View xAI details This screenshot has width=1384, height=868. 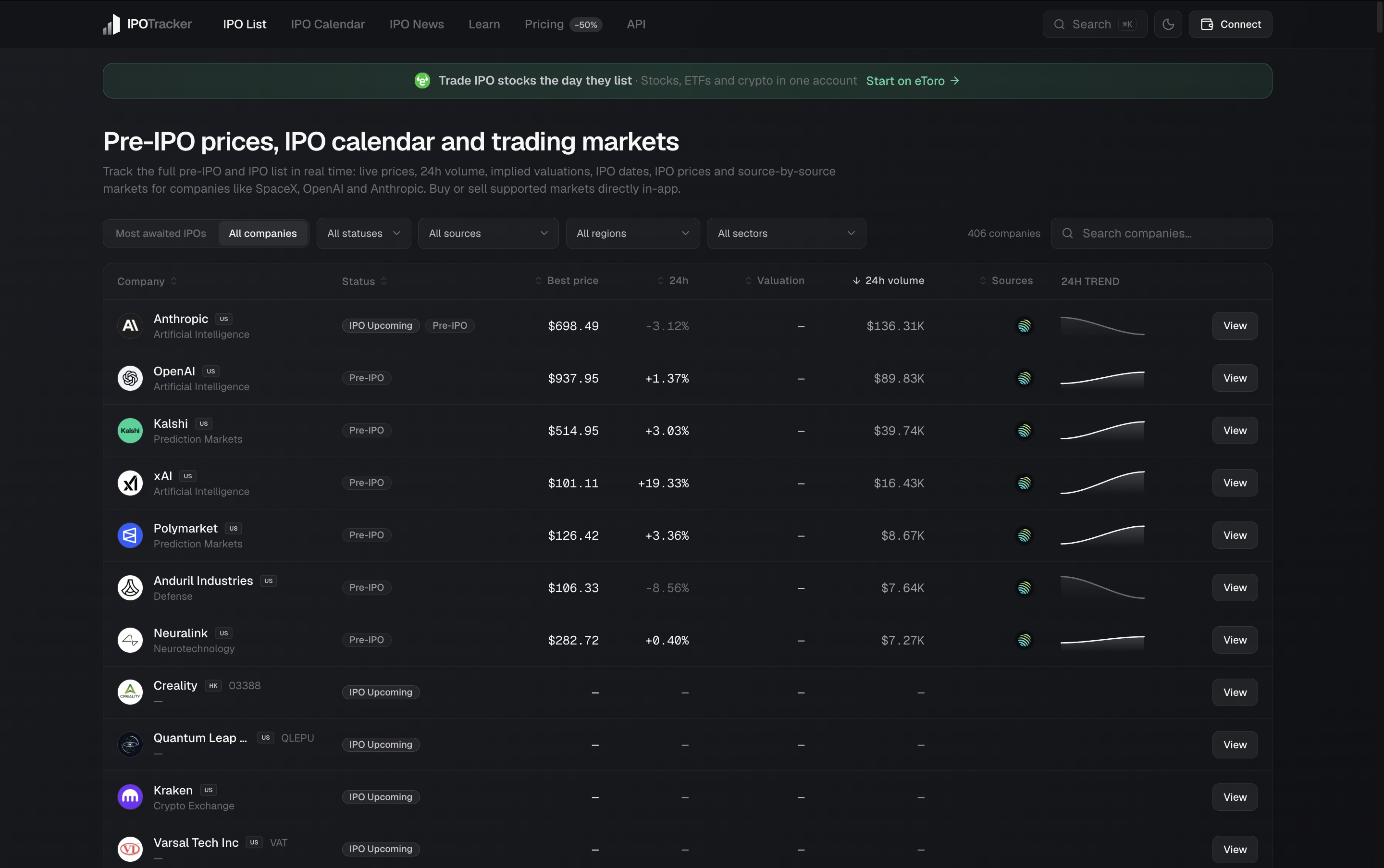tap(1235, 483)
